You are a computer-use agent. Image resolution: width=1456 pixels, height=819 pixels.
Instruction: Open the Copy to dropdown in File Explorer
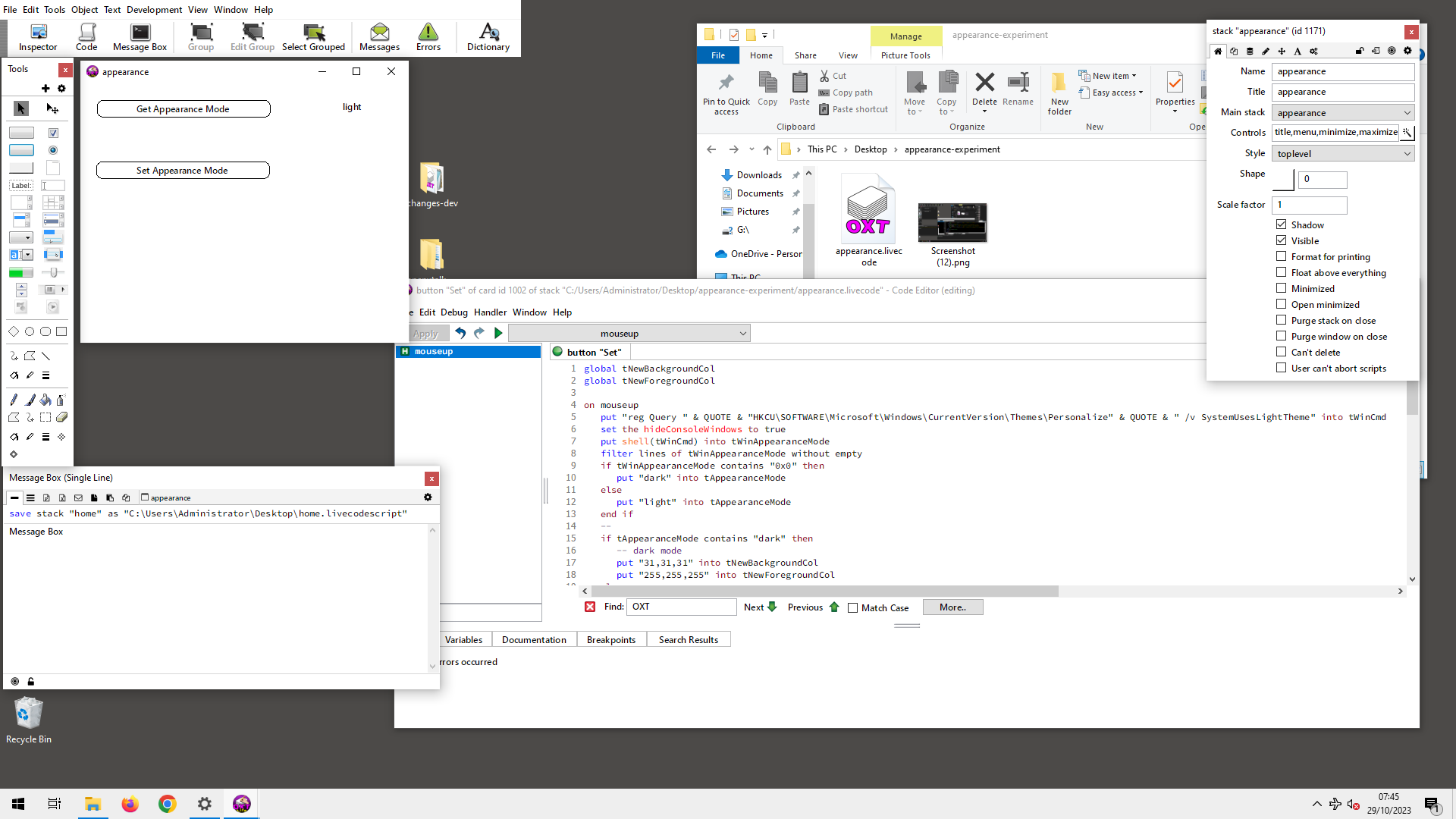946,93
